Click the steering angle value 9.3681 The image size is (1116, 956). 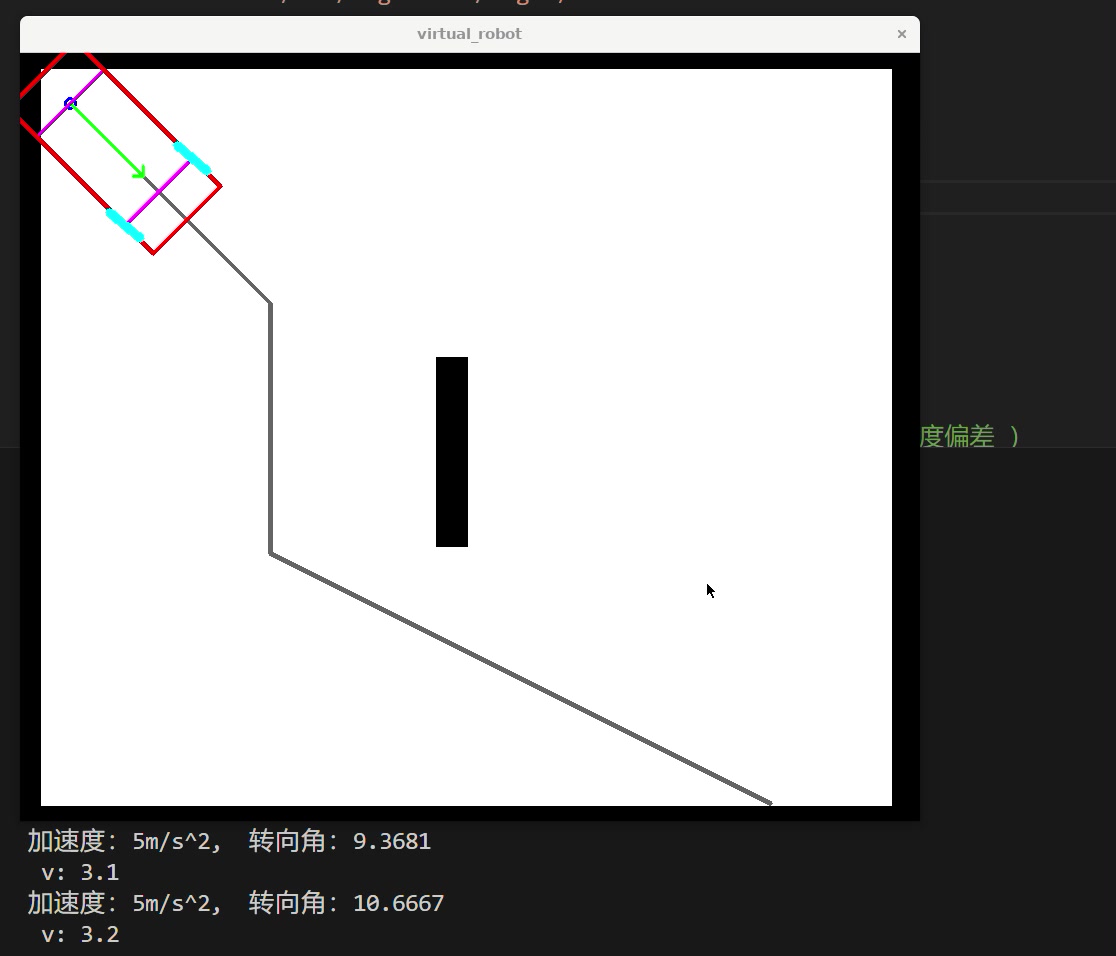(x=392, y=841)
